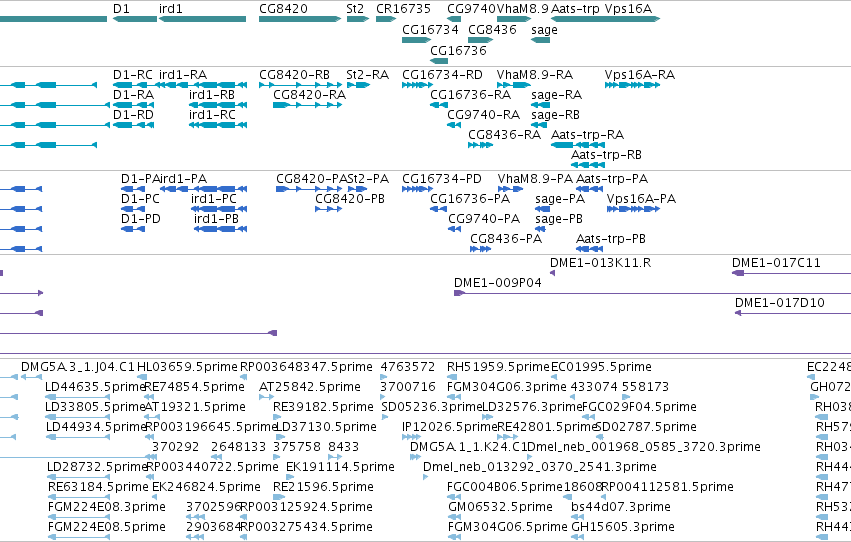Click the VhaM8.9-PA protein label
This screenshot has width=851, height=542.
[535, 178]
